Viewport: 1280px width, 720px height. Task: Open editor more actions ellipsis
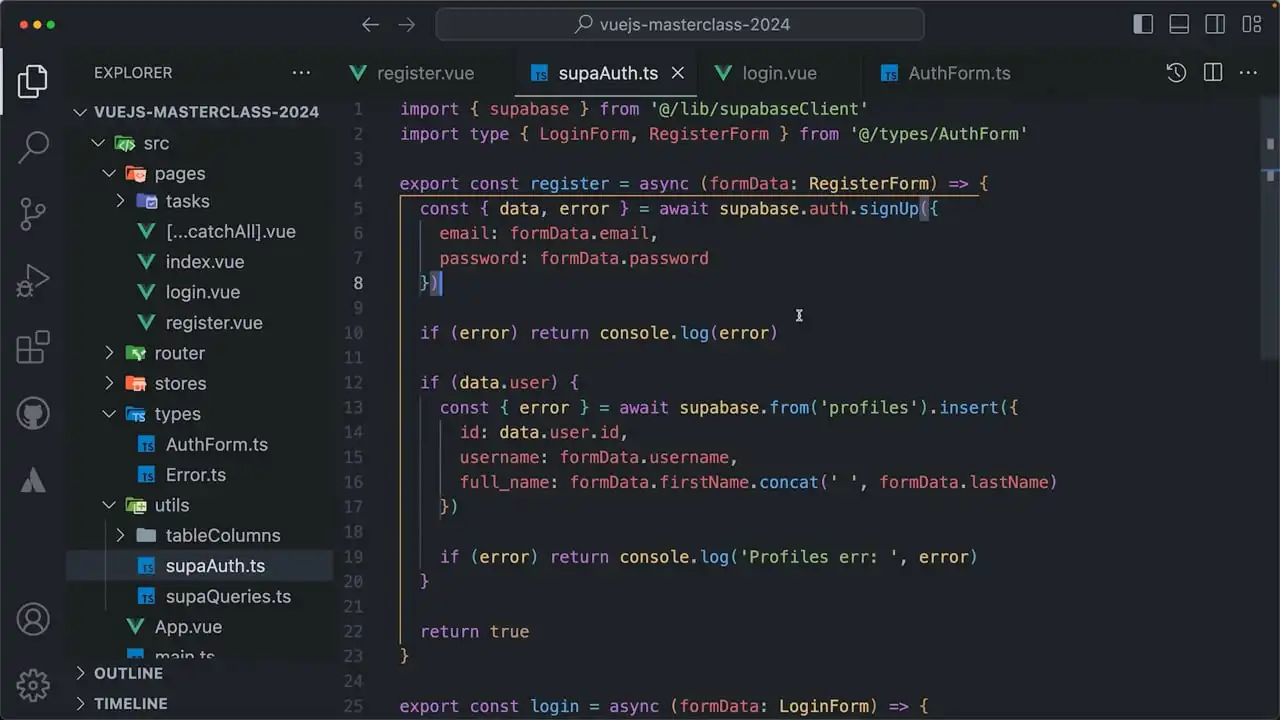click(x=1248, y=73)
